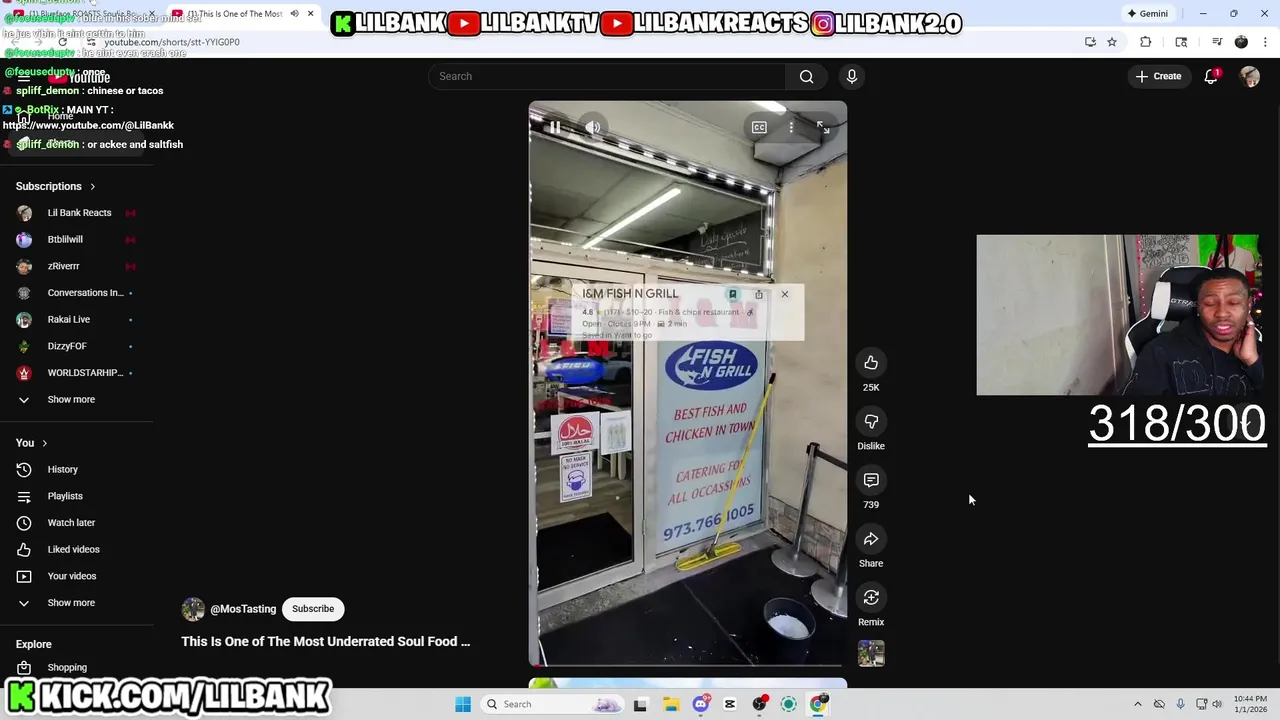Open Task View from the taskbar

pyautogui.click(x=640, y=704)
